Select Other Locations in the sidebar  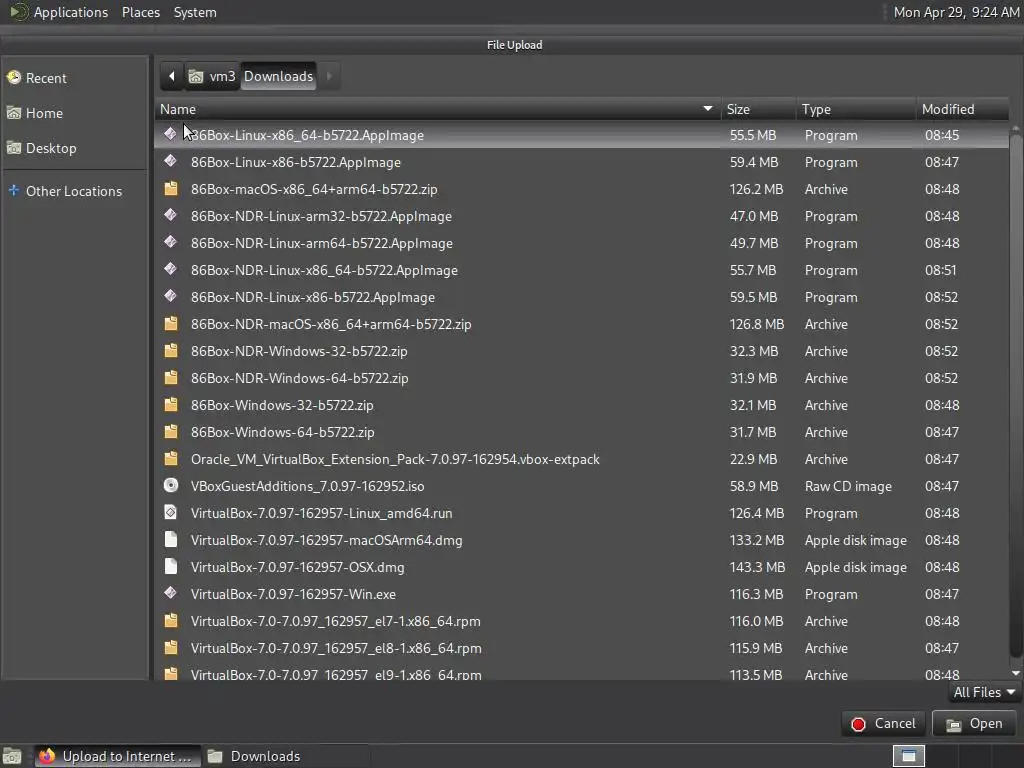click(x=75, y=191)
